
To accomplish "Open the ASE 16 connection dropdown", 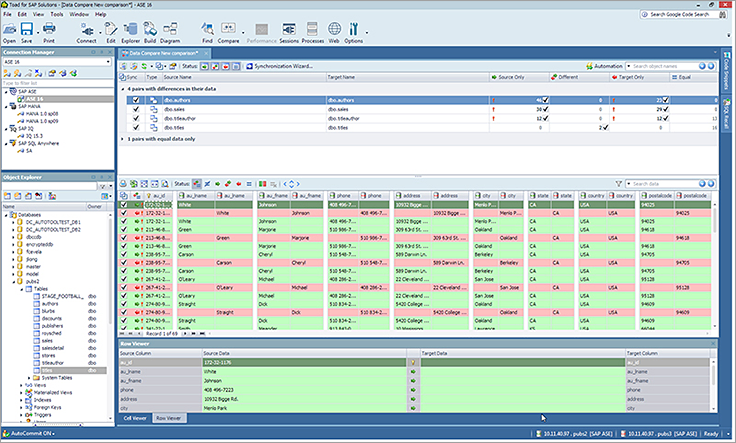I will click(x=108, y=61).
